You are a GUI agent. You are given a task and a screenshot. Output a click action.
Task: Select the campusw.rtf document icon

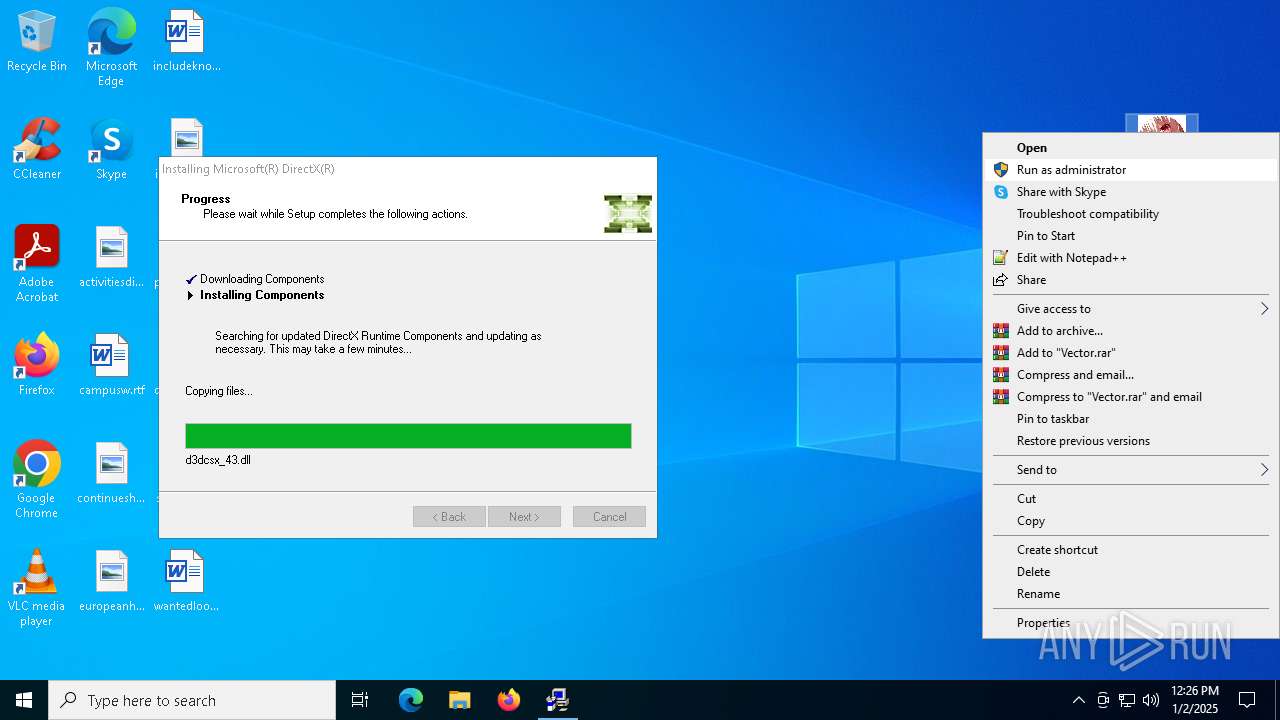coord(111,366)
